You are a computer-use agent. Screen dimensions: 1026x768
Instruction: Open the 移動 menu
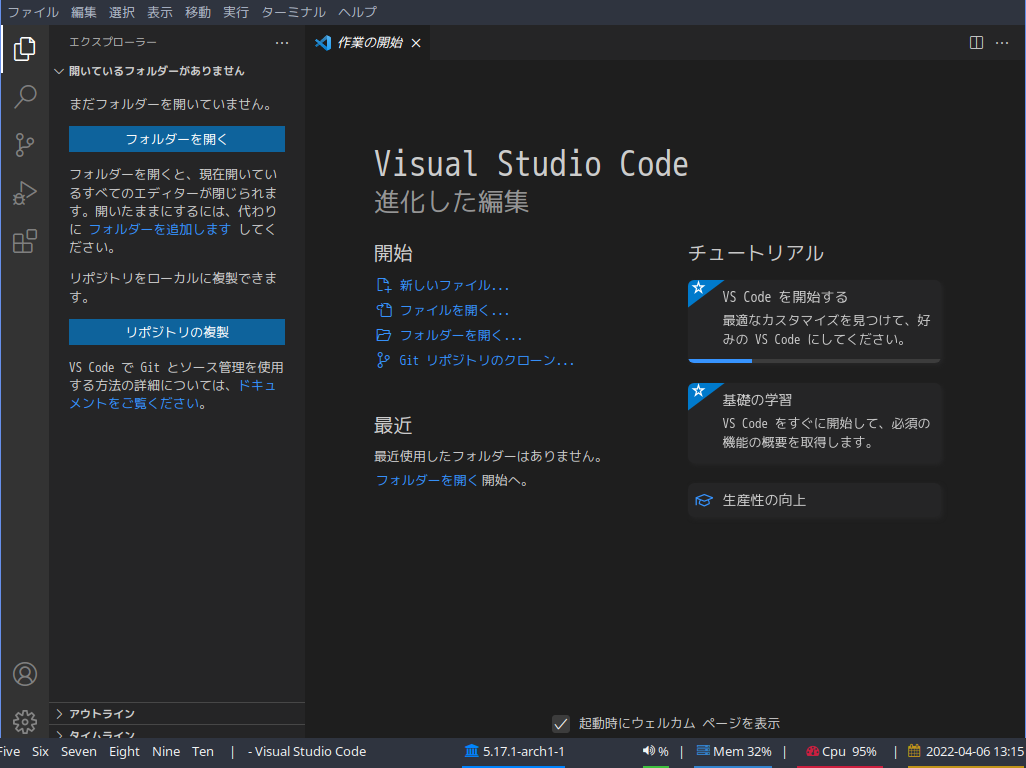point(198,12)
